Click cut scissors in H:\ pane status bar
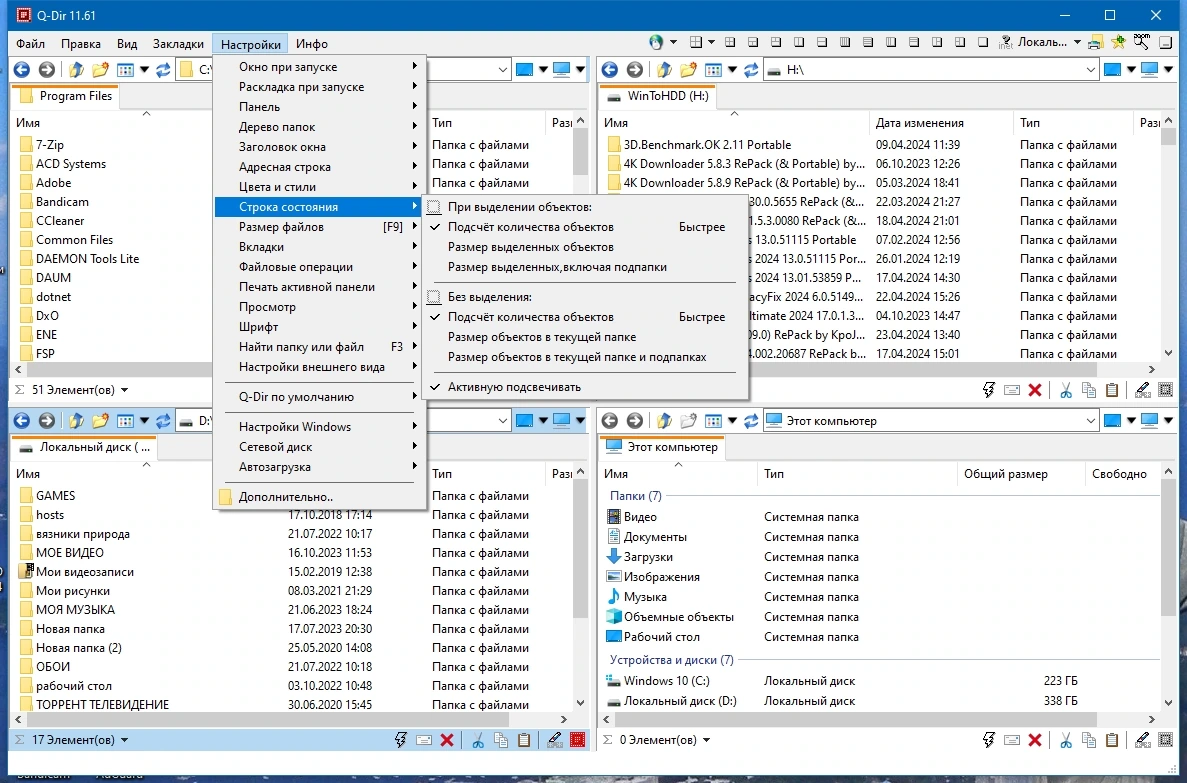1187x783 pixels. point(1066,390)
